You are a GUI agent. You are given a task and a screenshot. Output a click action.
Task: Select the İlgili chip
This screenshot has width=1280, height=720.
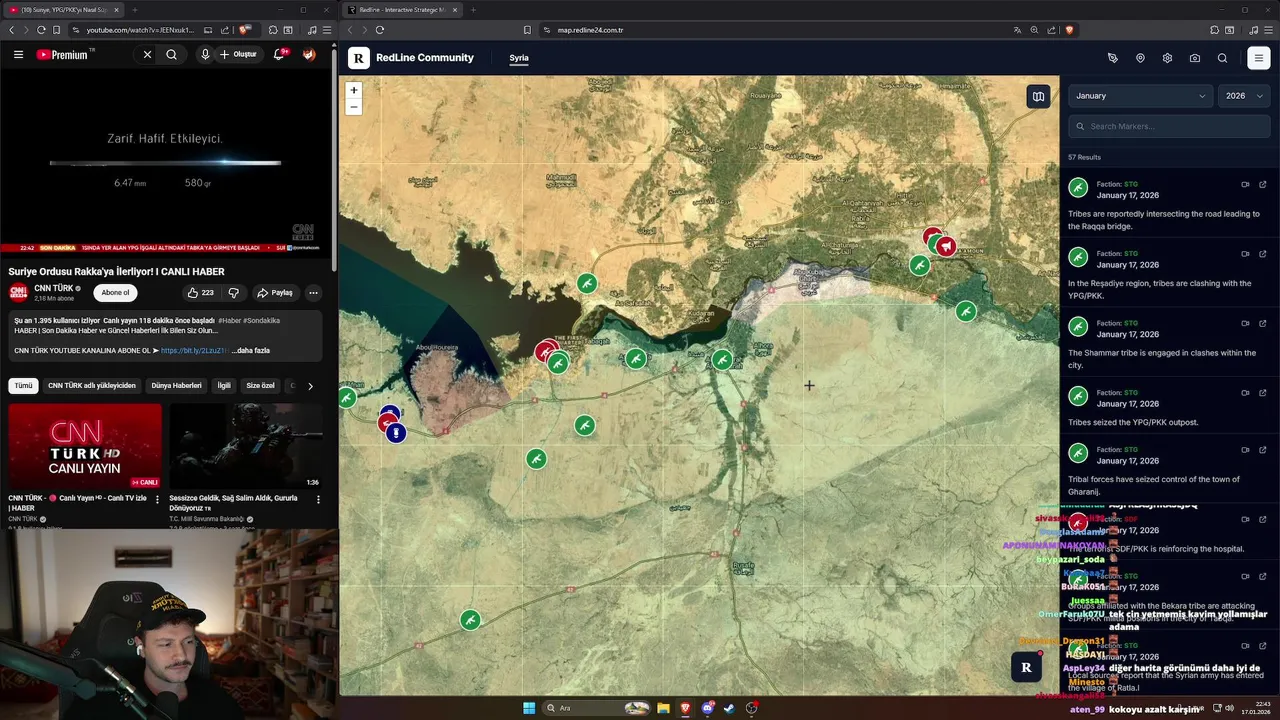pyautogui.click(x=224, y=385)
